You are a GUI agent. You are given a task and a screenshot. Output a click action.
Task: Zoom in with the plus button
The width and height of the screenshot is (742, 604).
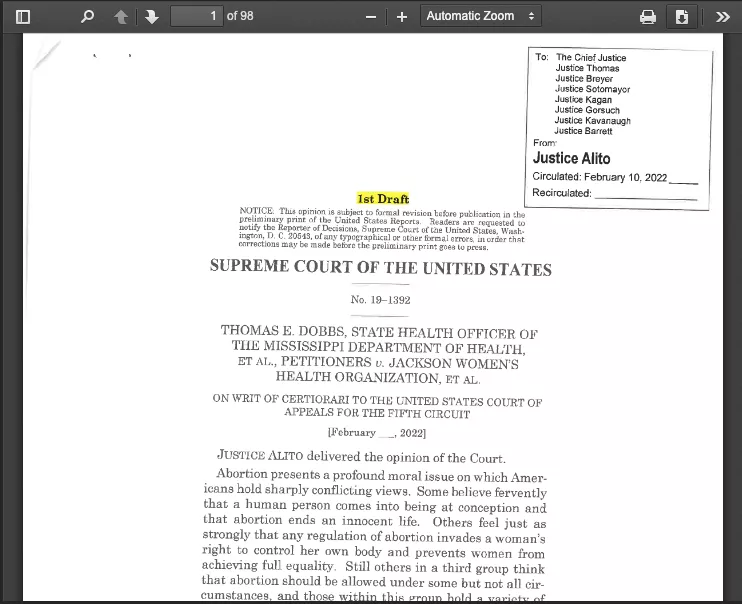coord(402,16)
